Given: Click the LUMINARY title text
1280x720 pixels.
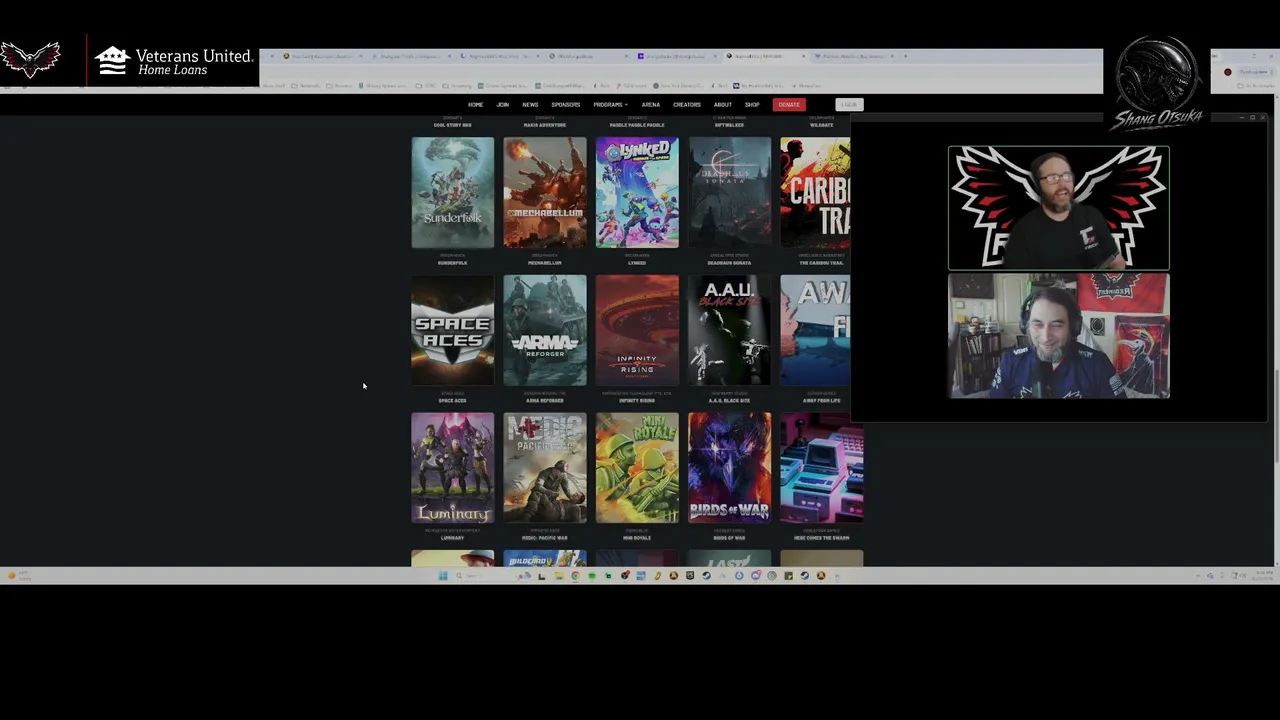Looking at the screenshot, I should (x=452, y=538).
